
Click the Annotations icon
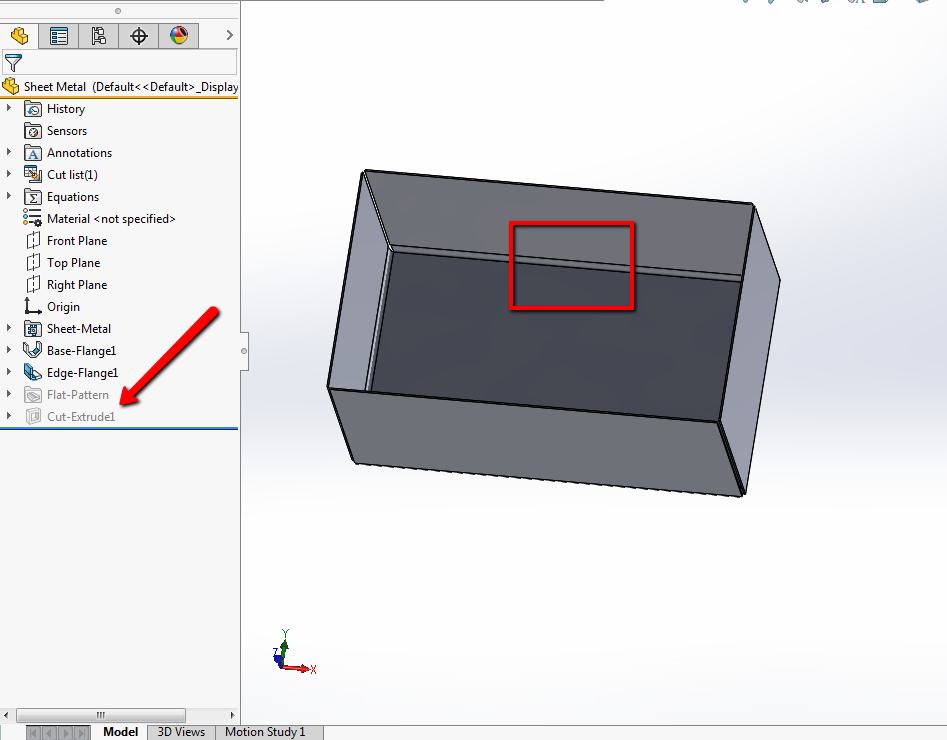click(33, 153)
